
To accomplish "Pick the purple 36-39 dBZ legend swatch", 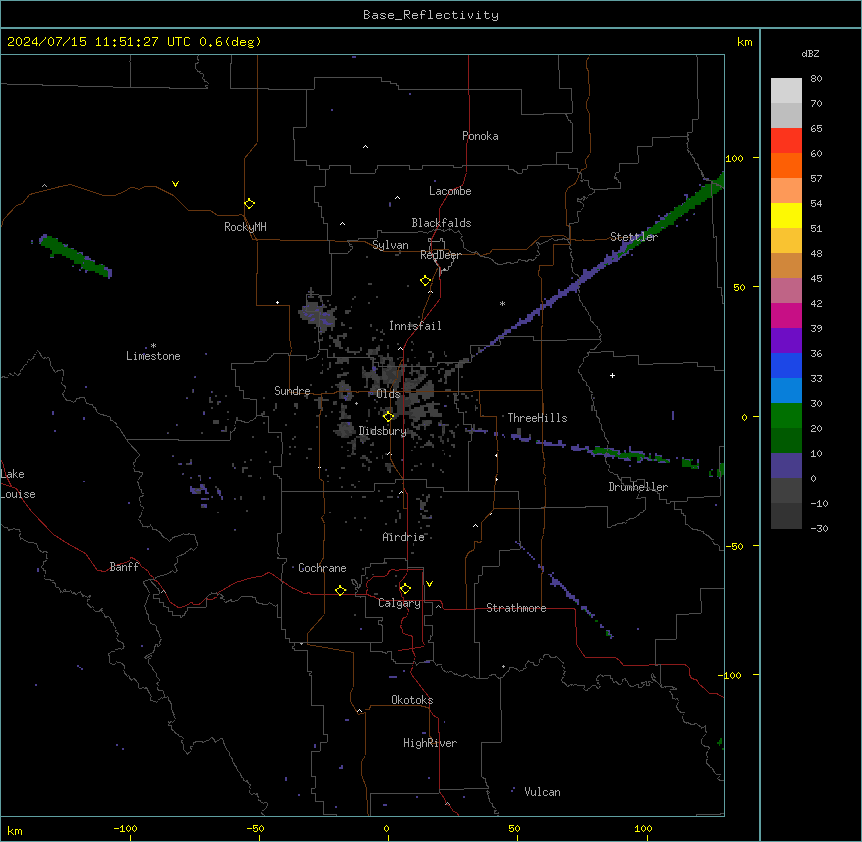I will 786,340.
